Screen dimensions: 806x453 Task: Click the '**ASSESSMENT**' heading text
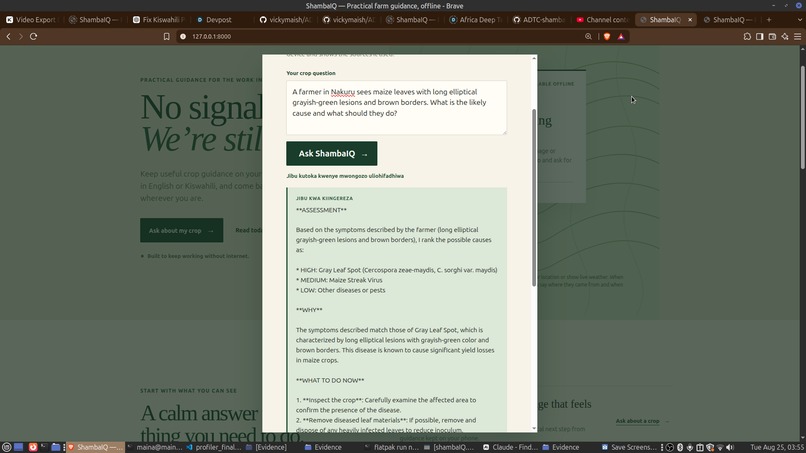pyautogui.click(x=321, y=210)
